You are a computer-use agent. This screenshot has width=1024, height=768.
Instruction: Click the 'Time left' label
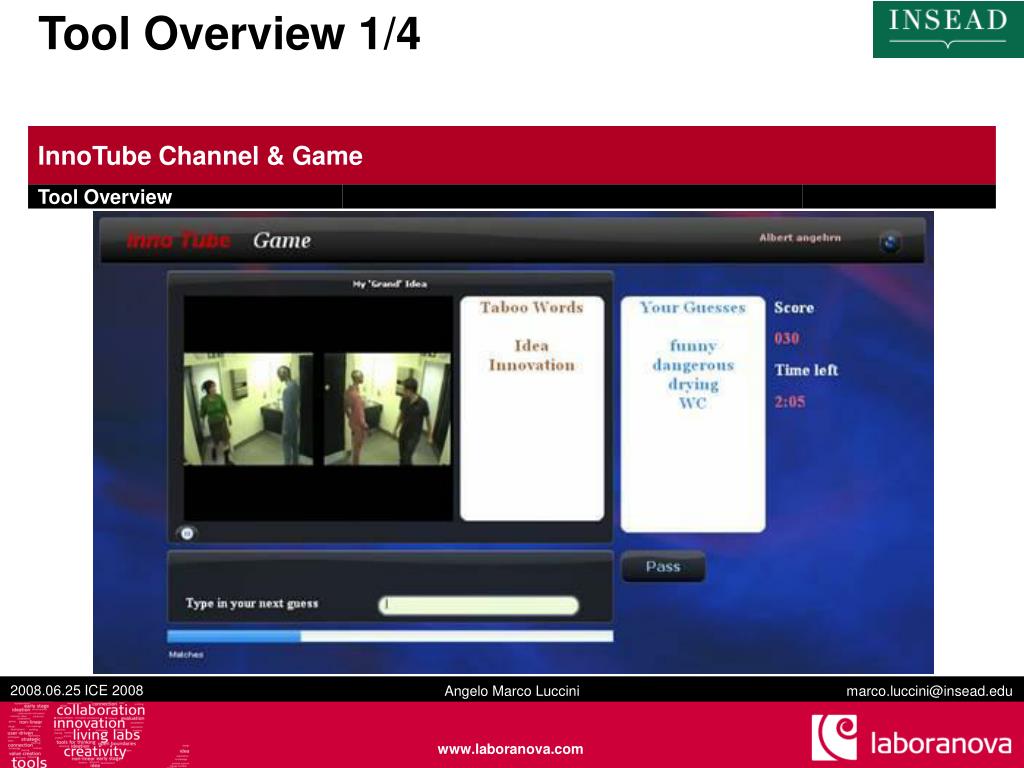807,370
